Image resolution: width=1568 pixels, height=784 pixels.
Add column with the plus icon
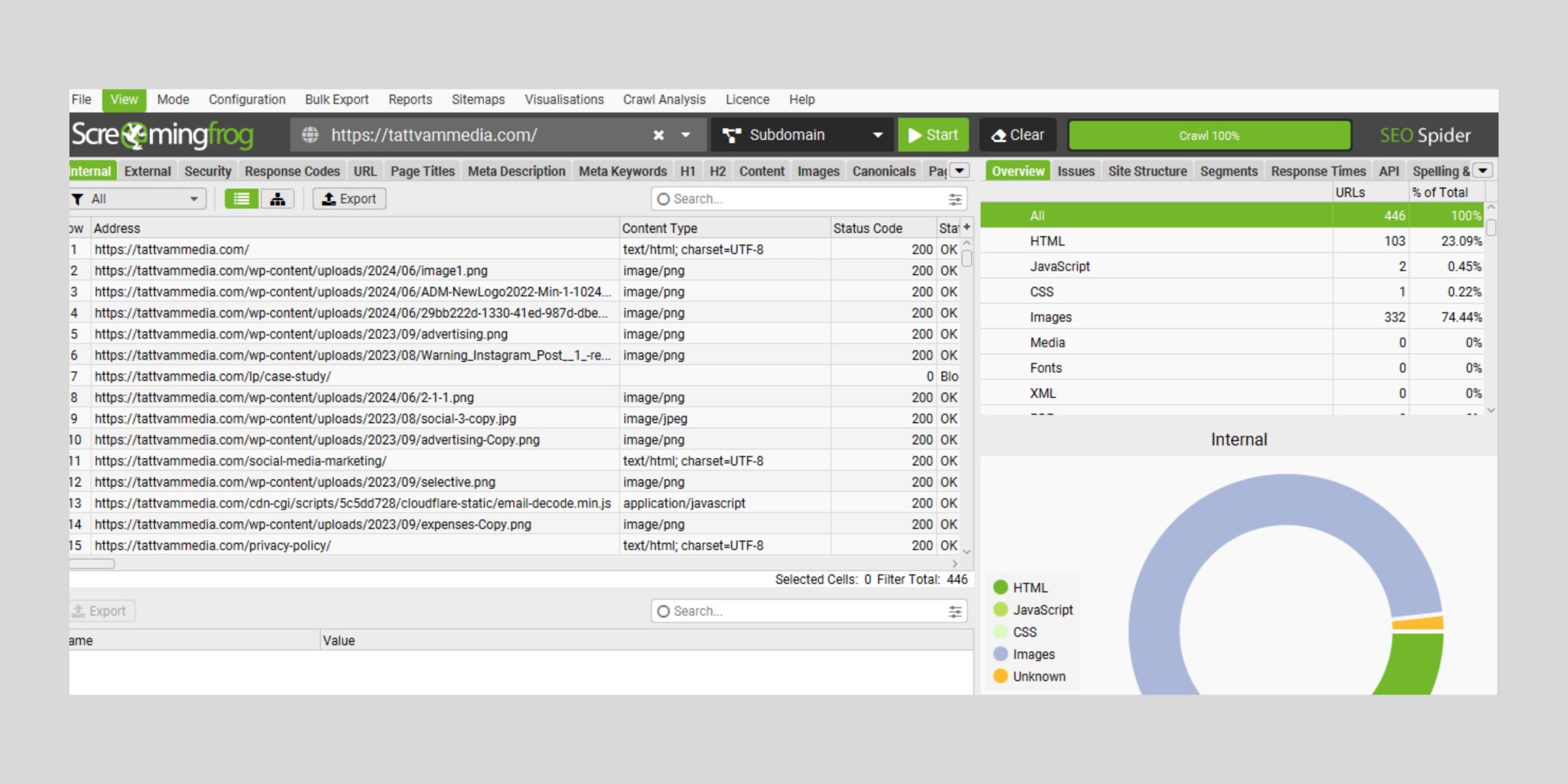(x=967, y=227)
